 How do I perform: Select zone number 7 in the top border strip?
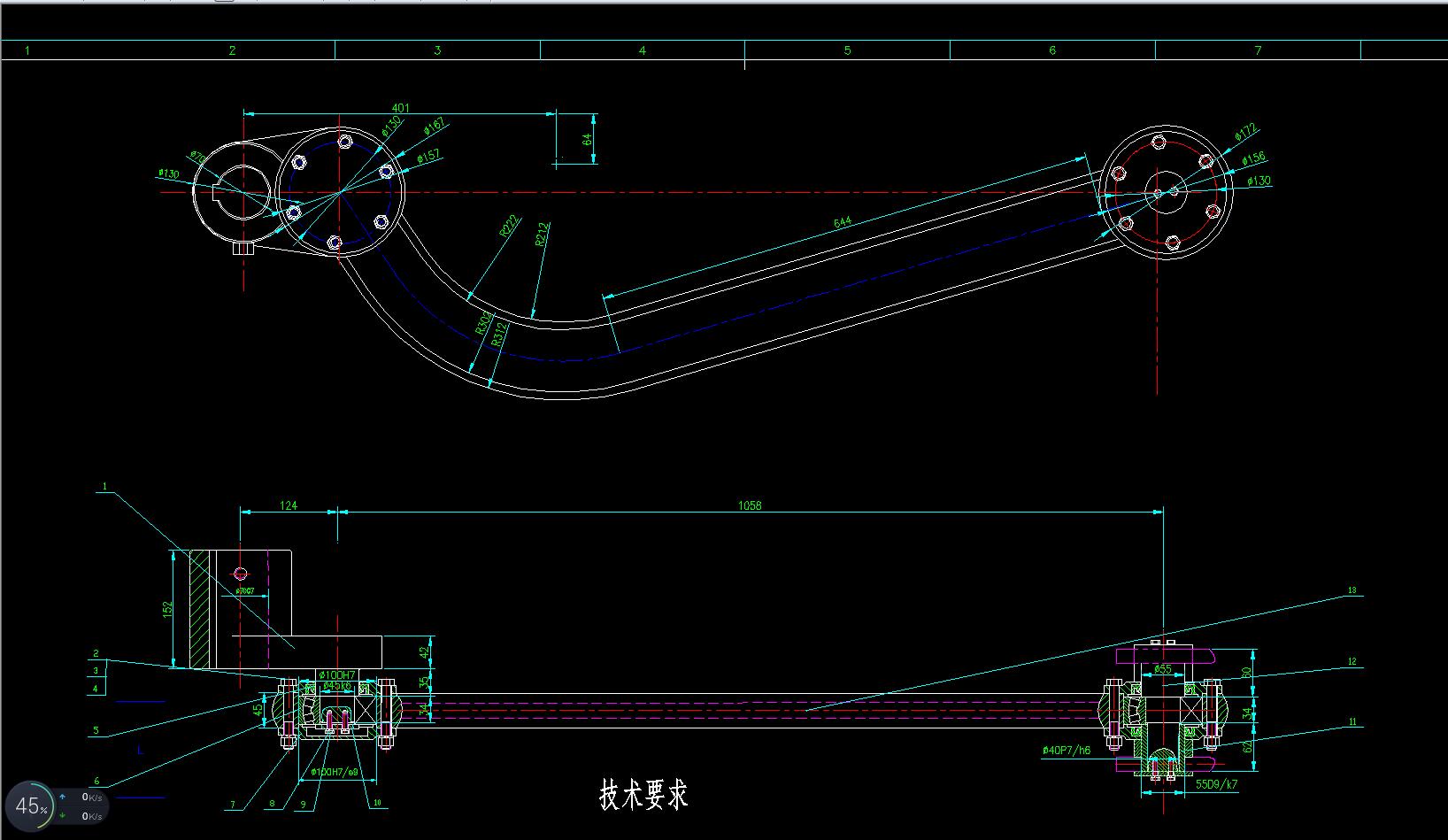pos(1258,50)
